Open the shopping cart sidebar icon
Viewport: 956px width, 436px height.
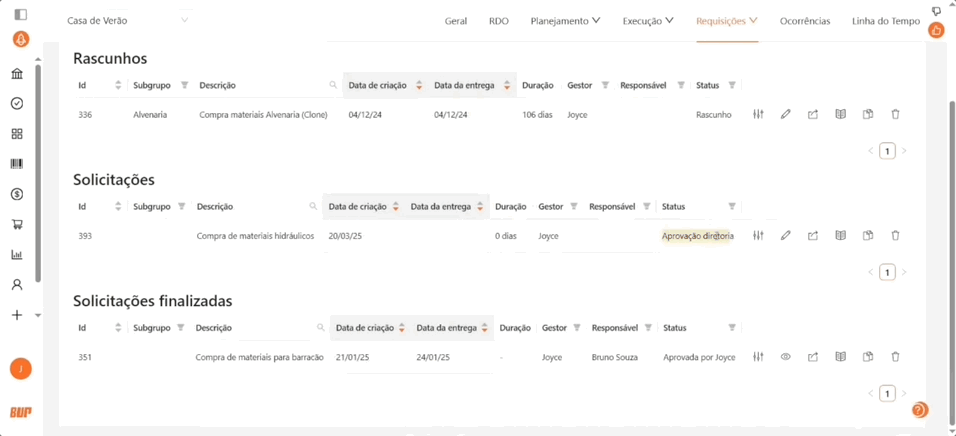coord(17,224)
